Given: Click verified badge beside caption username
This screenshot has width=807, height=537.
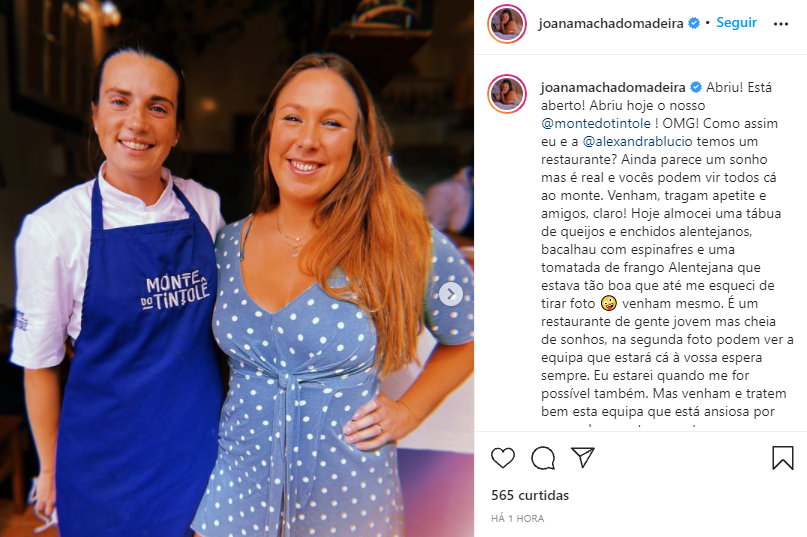Looking at the screenshot, I should 696,88.
